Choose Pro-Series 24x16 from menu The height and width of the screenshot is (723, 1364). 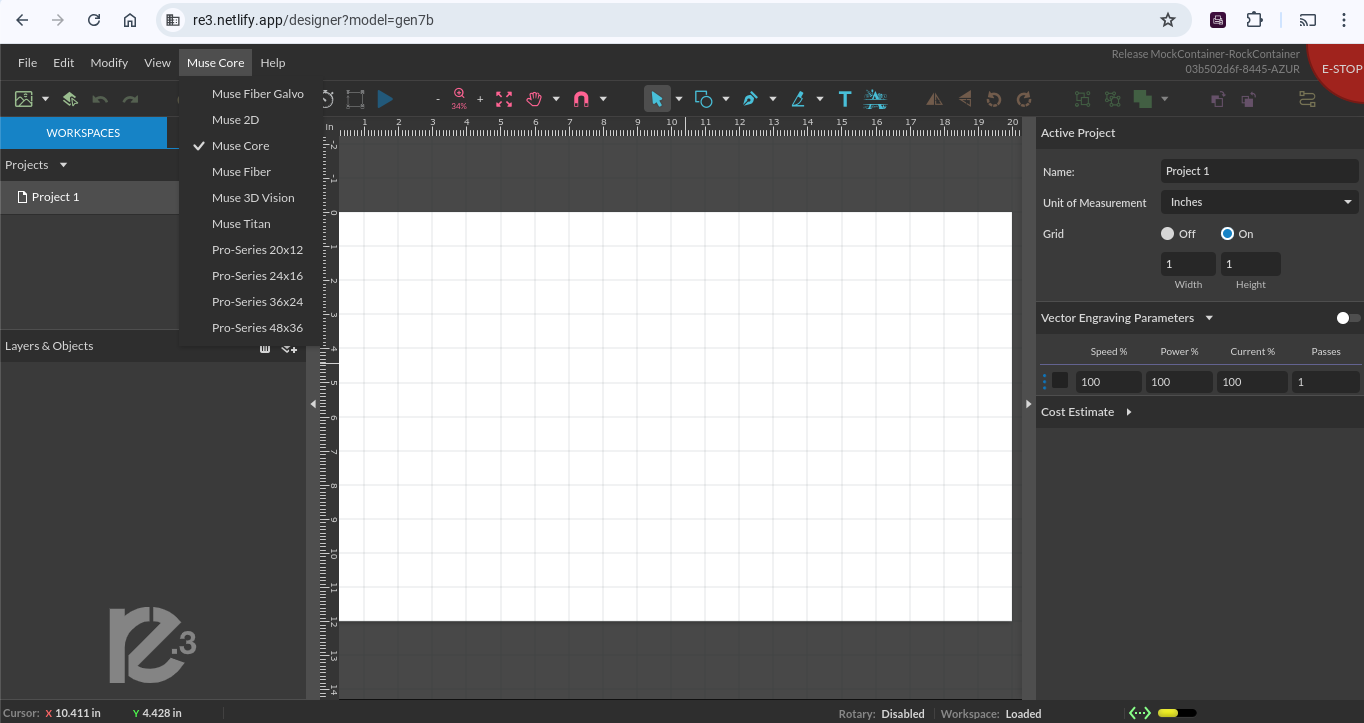coord(257,276)
